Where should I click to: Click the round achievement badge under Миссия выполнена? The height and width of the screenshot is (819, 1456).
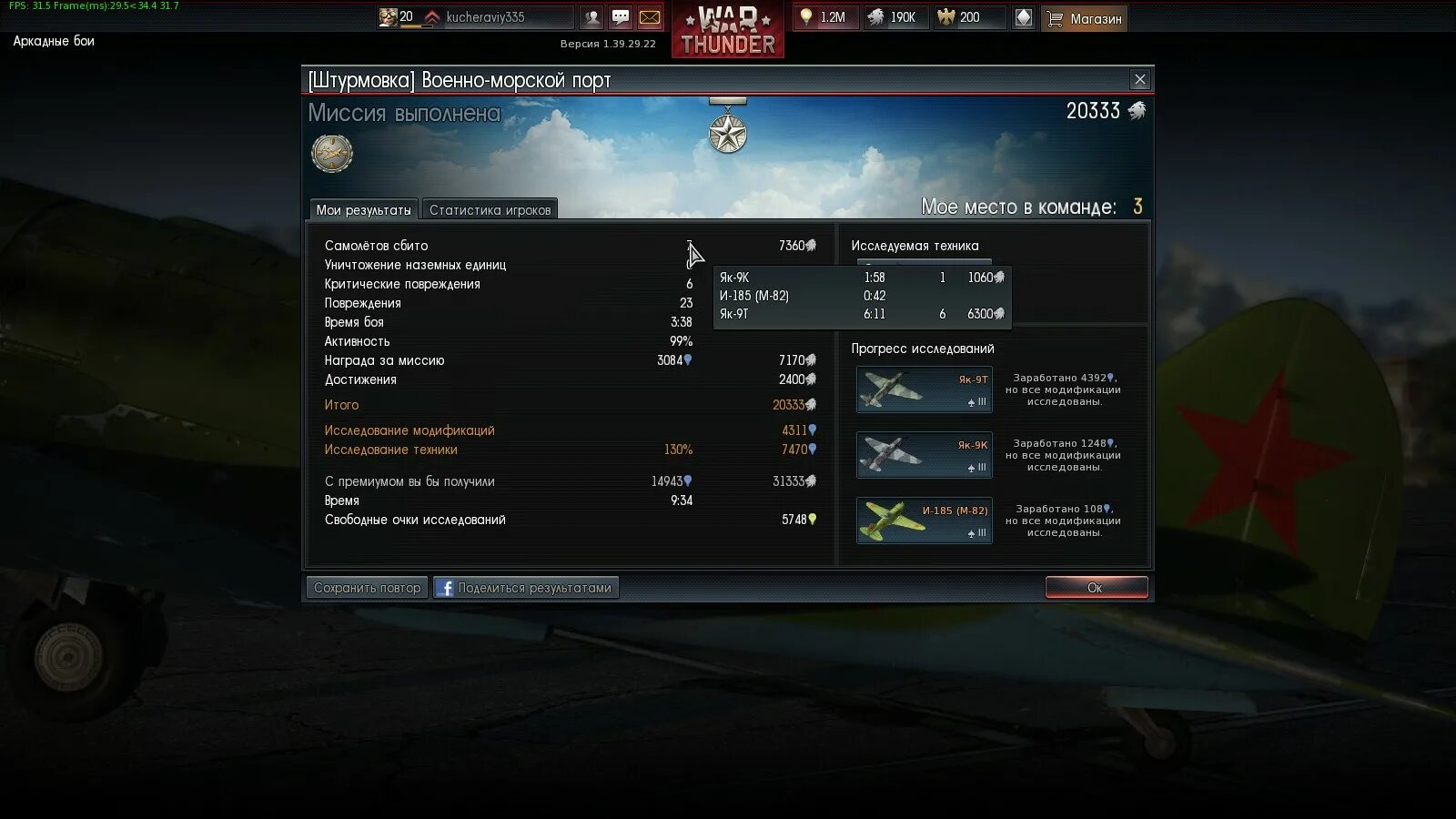pyautogui.click(x=332, y=153)
